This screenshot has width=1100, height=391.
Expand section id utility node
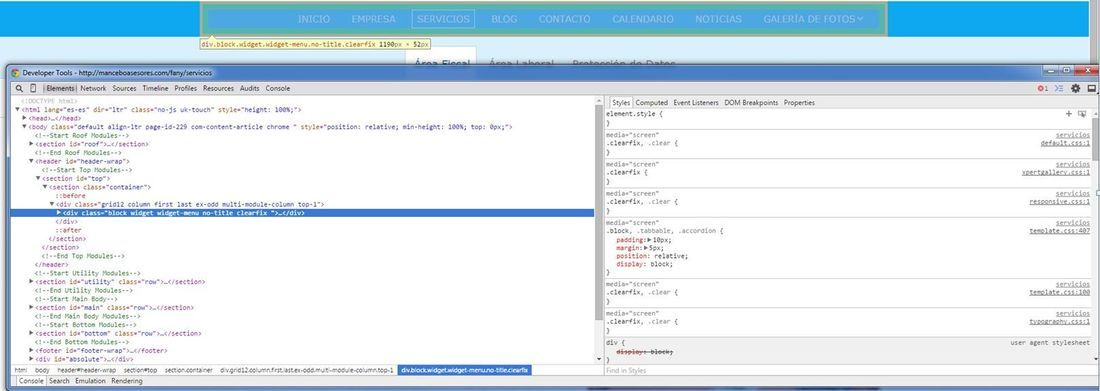coord(32,281)
